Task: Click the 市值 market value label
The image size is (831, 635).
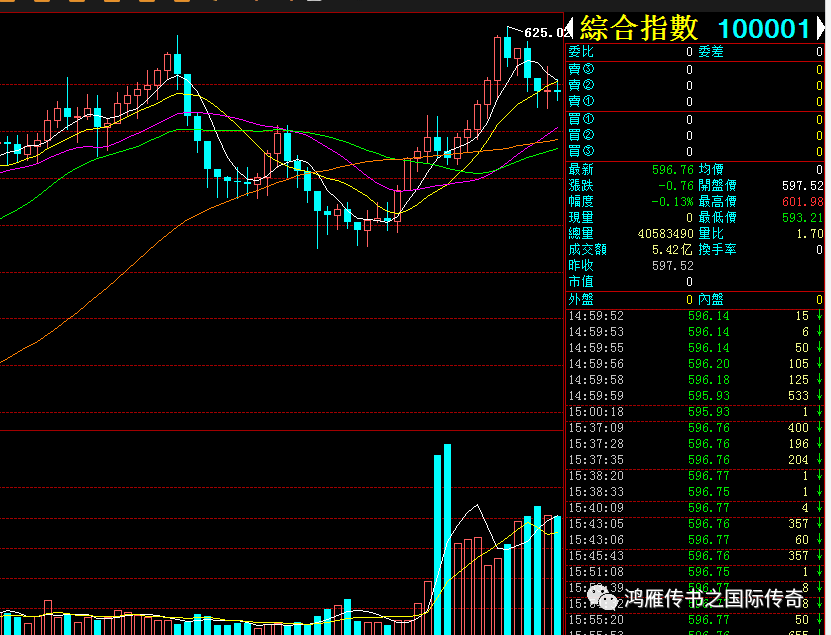Action: (581, 281)
